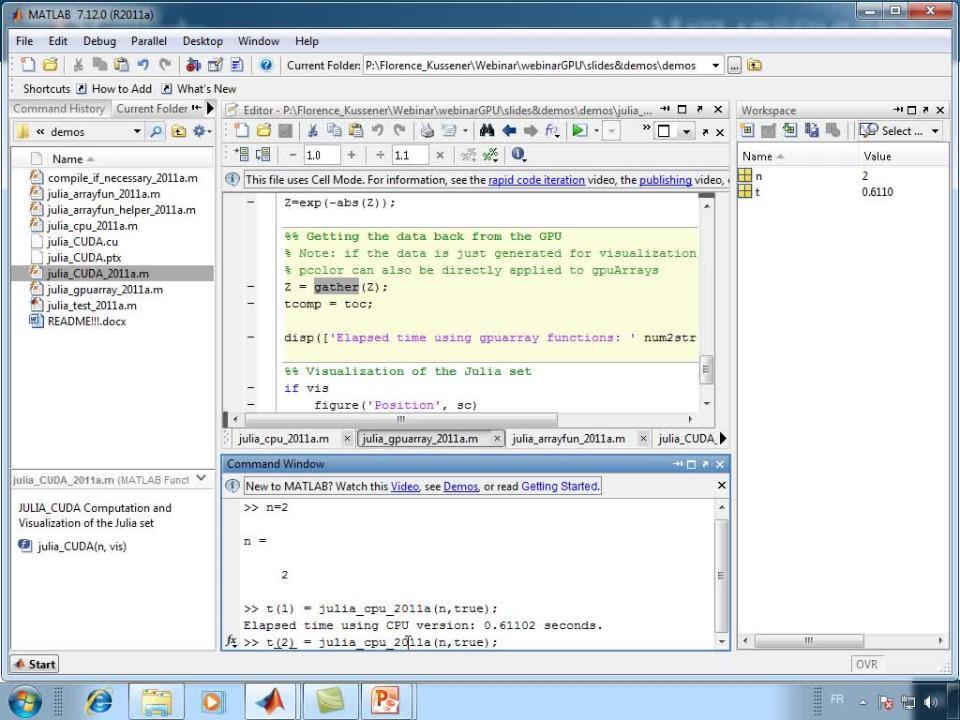Click the Editor's New file icon
The height and width of the screenshot is (720, 960).
coord(242,130)
